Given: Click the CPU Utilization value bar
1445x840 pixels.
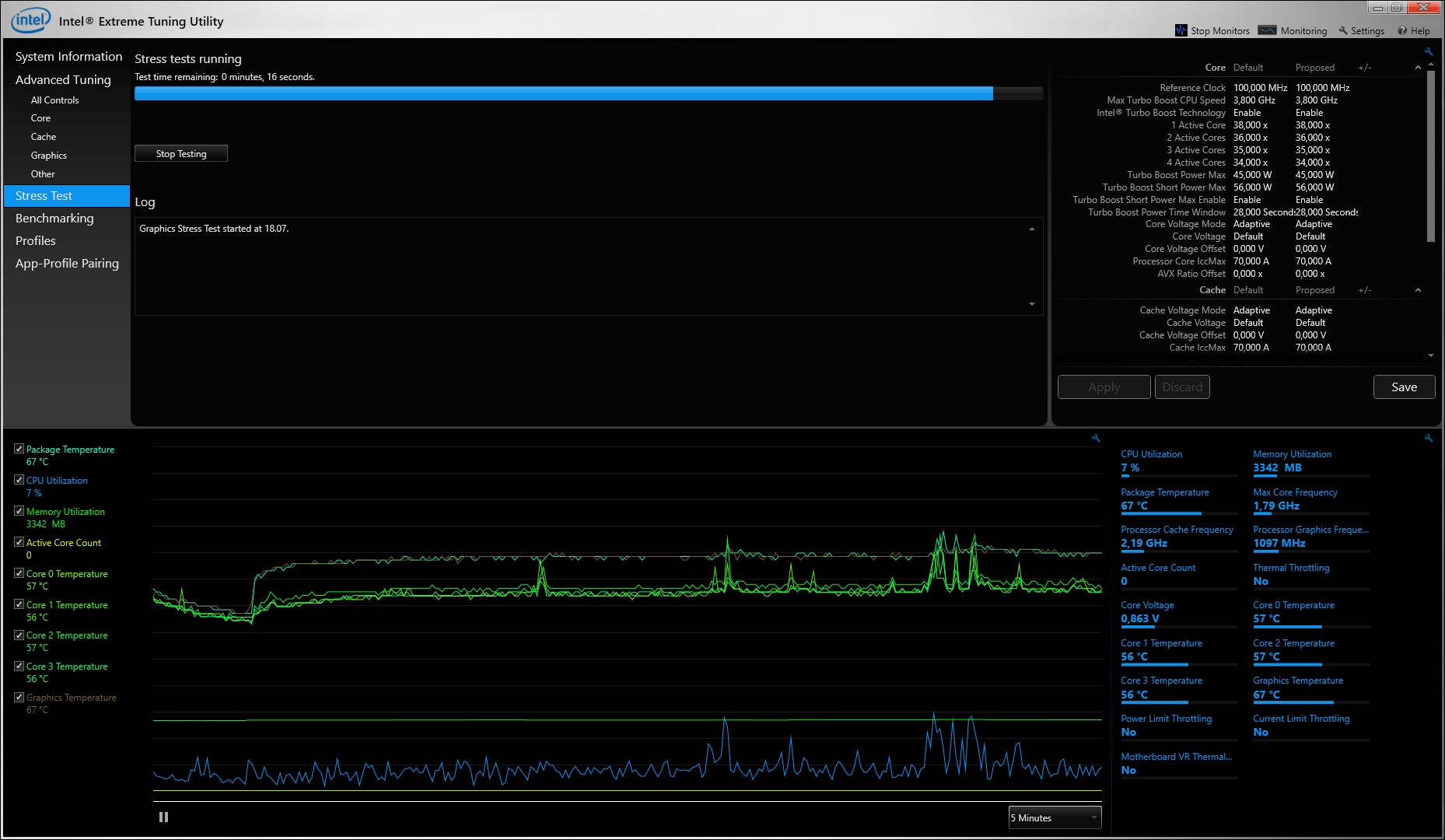Looking at the screenshot, I should click(1178, 476).
